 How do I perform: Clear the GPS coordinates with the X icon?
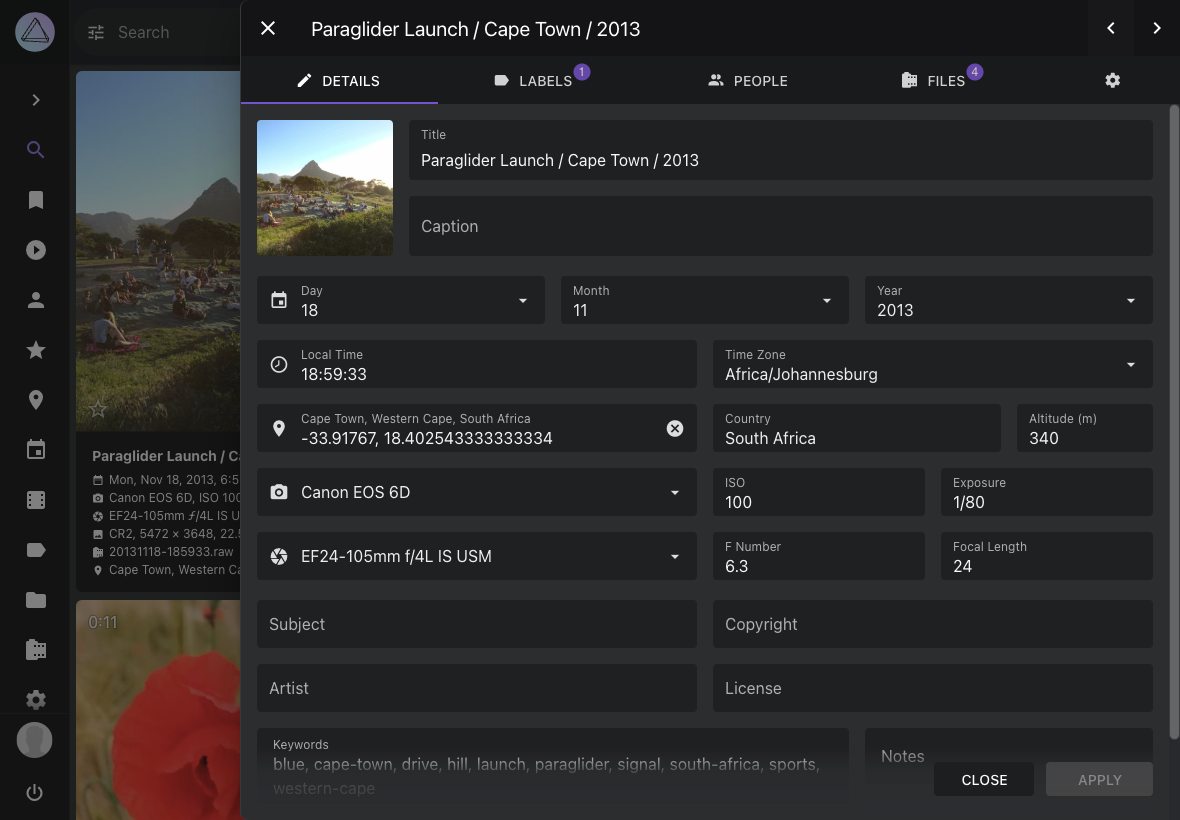click(x=675, y=428)
